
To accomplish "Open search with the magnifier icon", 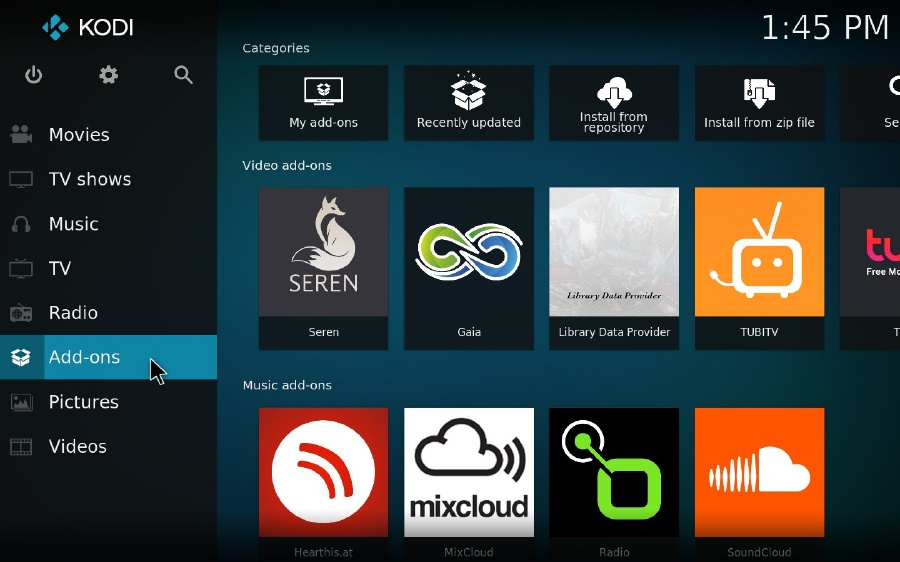I will [183, 75].
